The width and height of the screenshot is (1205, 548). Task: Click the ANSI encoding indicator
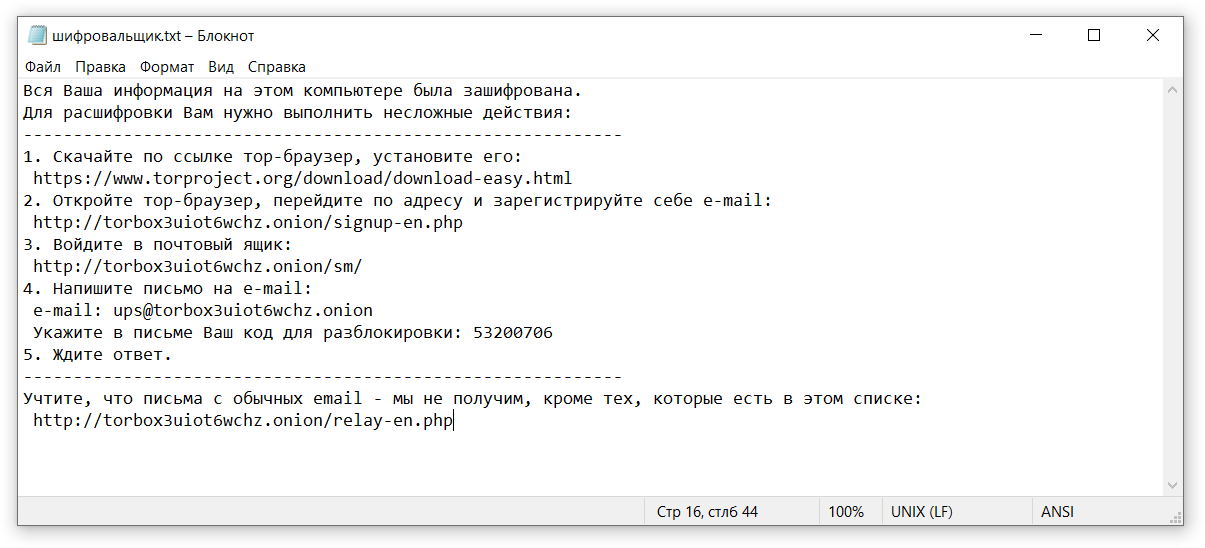(1057, 511)
